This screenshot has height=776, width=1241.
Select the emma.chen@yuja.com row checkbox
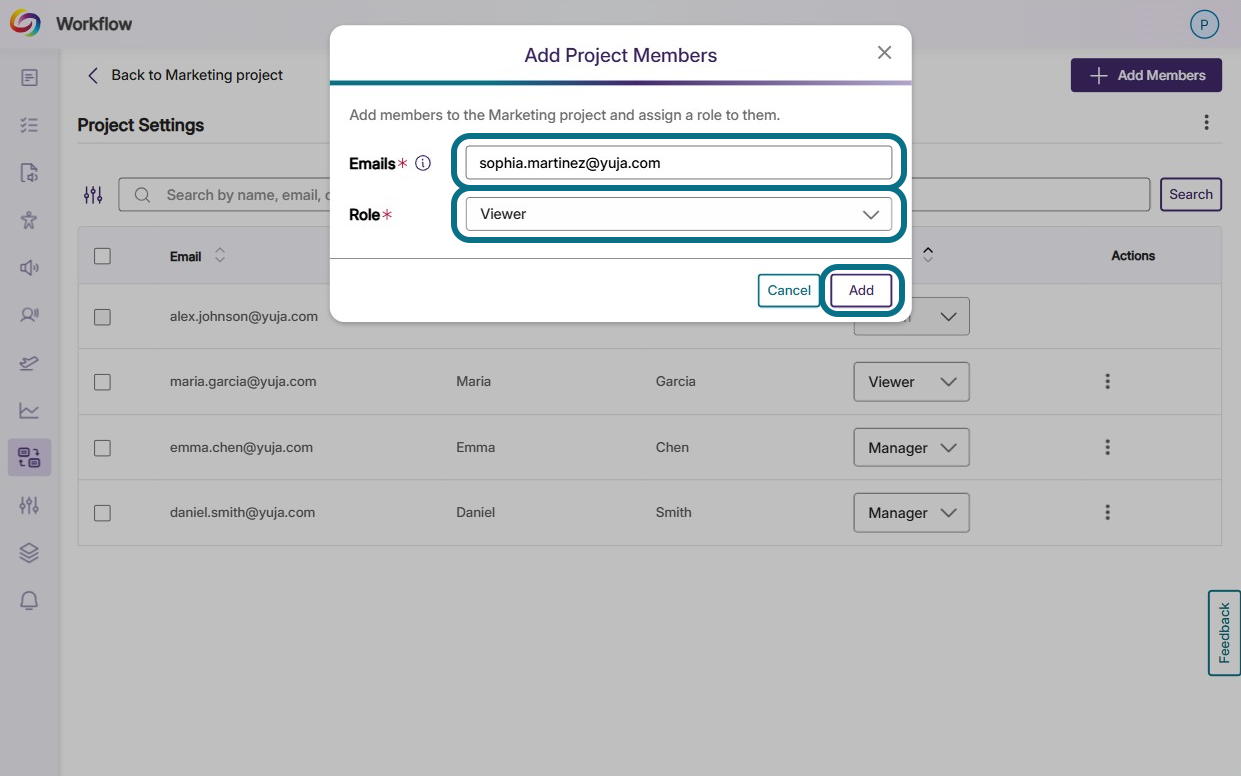pyautogui.click(x=102, y=447)
